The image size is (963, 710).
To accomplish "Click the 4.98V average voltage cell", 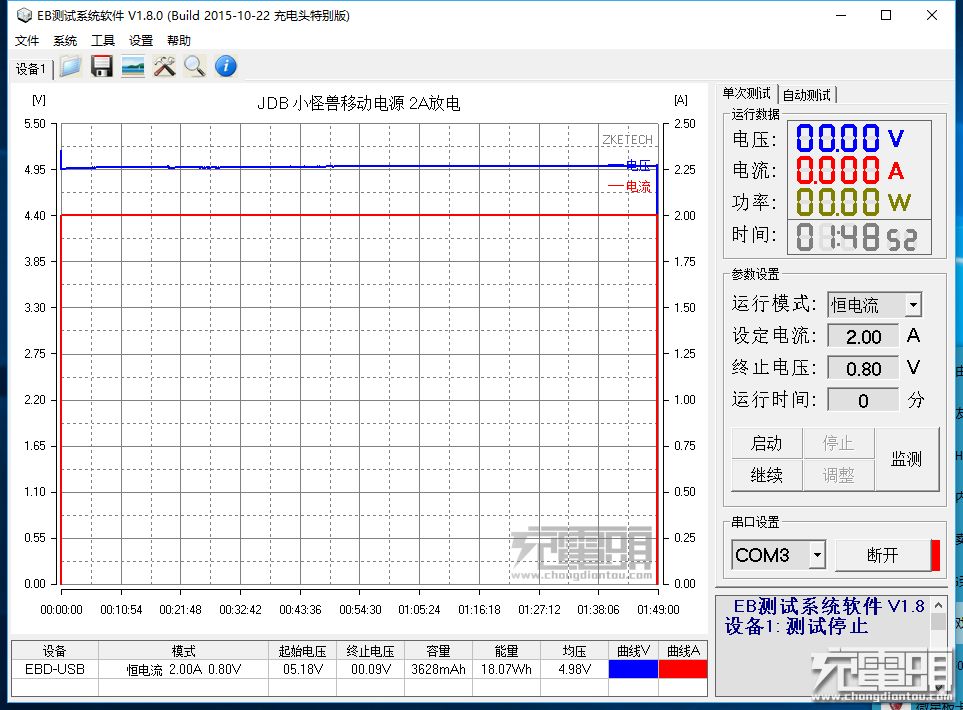I will 575,669.
